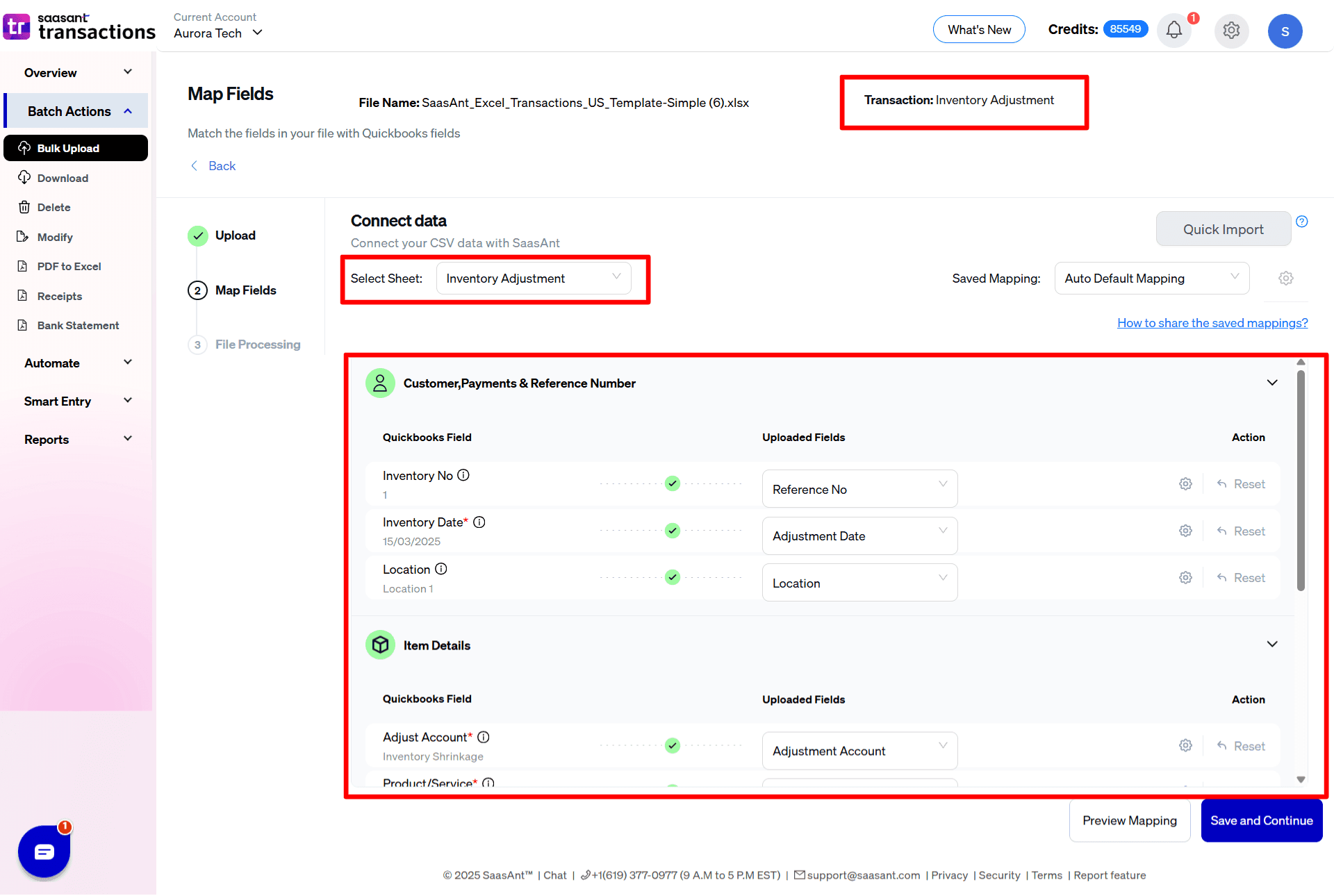Click the Quick Import help question icon
This screenshot has height=896, width=1334.
[x=1302, y=222]
